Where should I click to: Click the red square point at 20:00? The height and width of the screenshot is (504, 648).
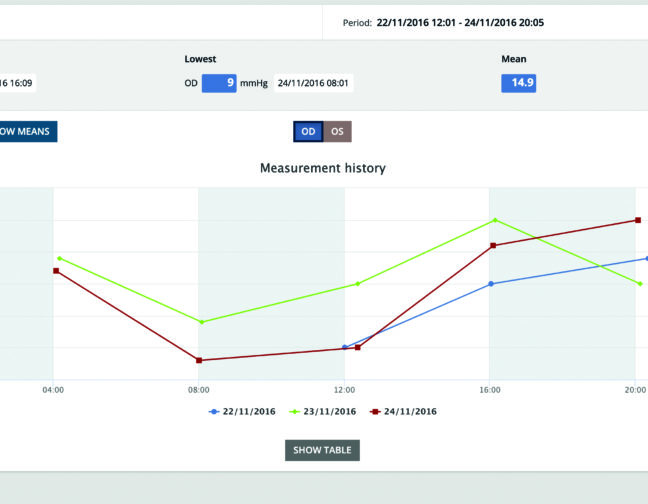(637, 220)
